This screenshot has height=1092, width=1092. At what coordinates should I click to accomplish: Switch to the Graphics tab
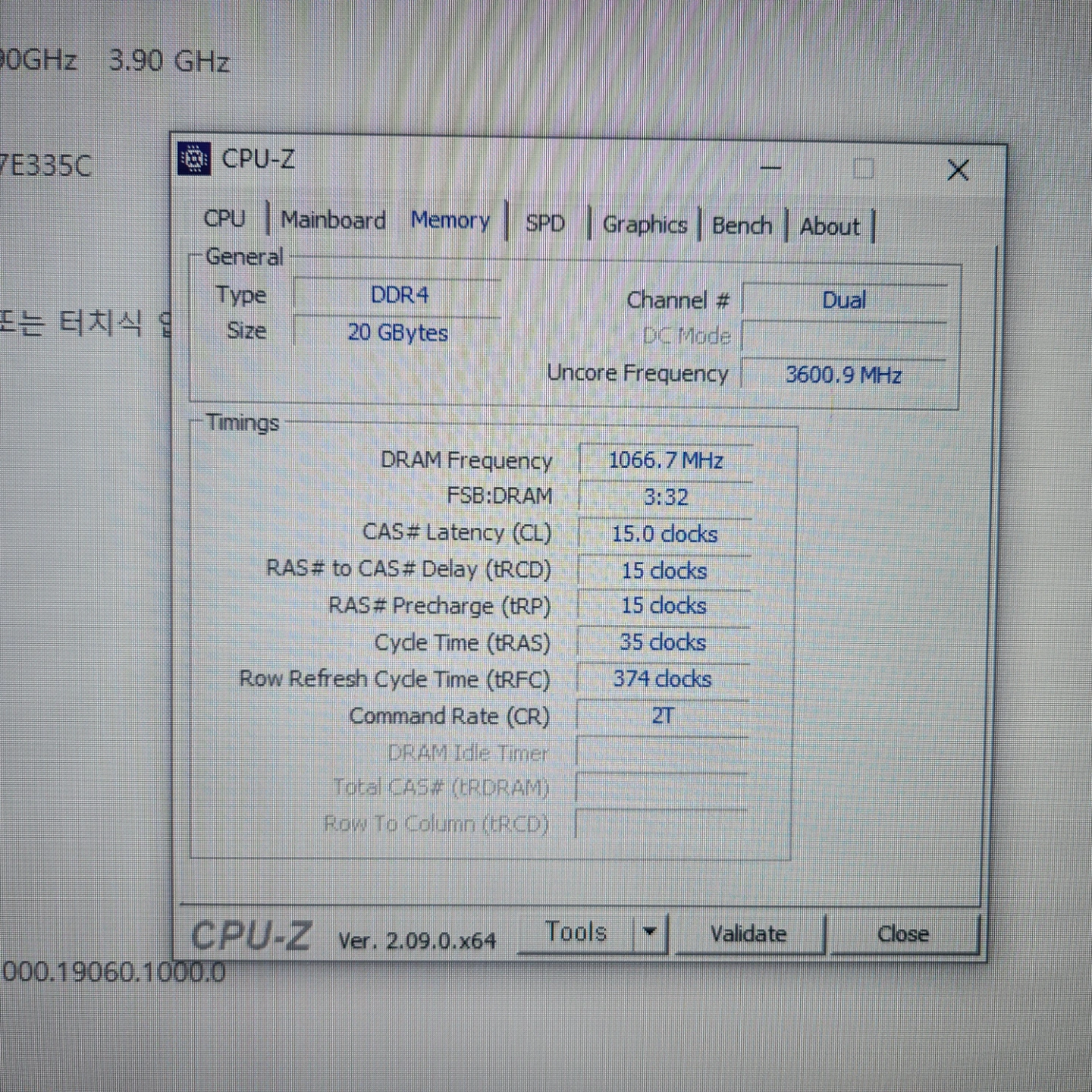645,224
